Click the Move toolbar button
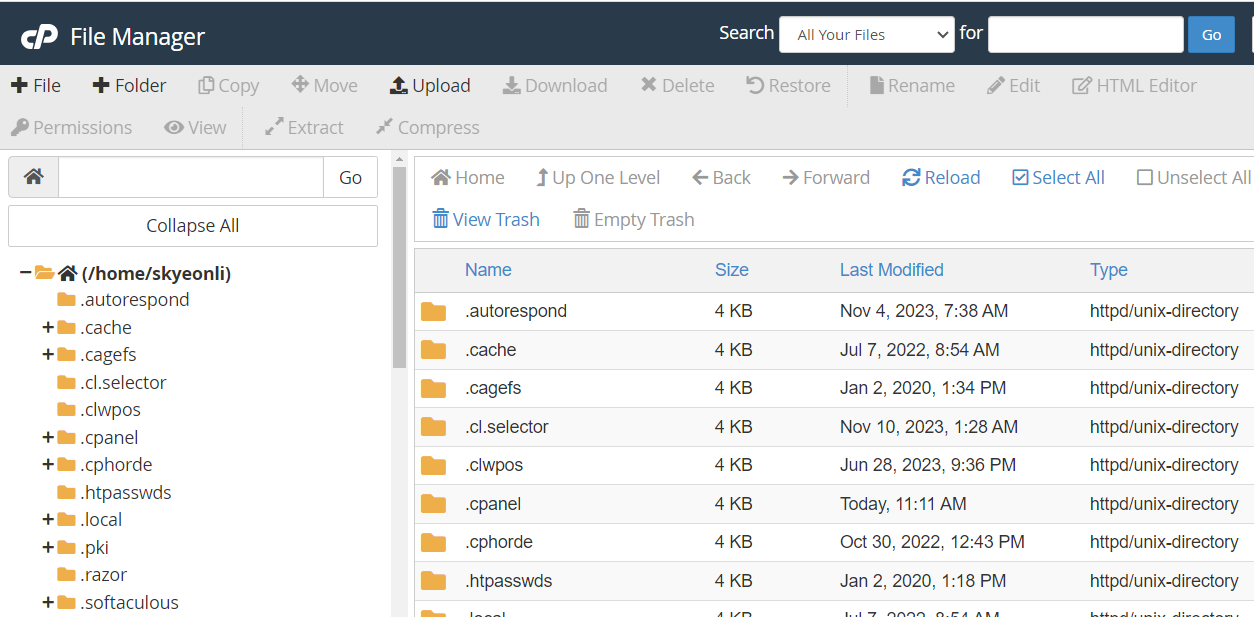Screen dimensions: 1254x617 point(324,86)
